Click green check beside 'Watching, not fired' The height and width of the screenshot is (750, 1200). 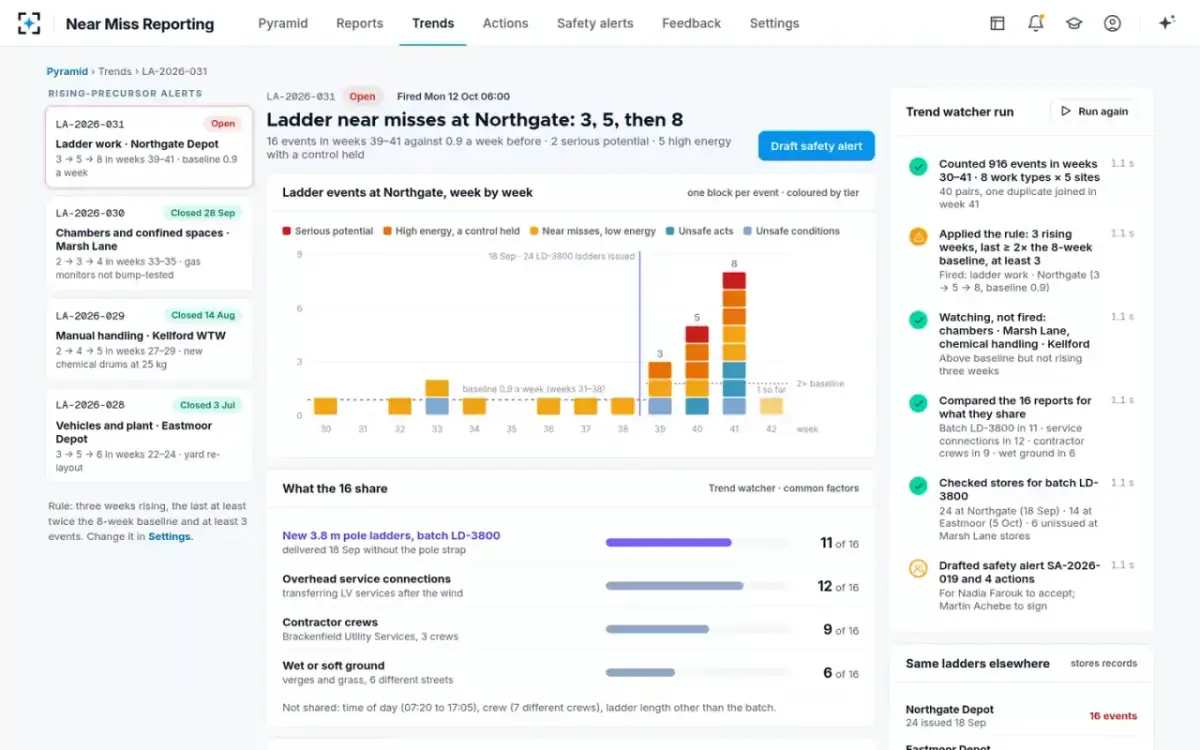click(x=918, y=320)
